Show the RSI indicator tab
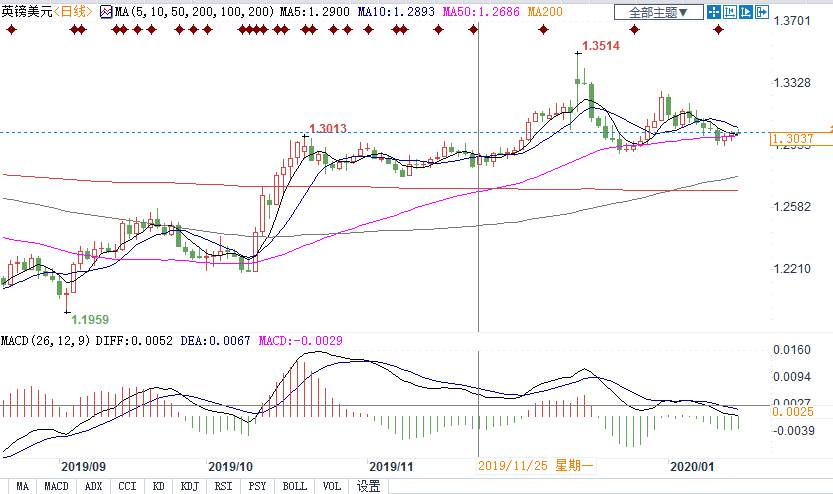 tap(224, 486)
